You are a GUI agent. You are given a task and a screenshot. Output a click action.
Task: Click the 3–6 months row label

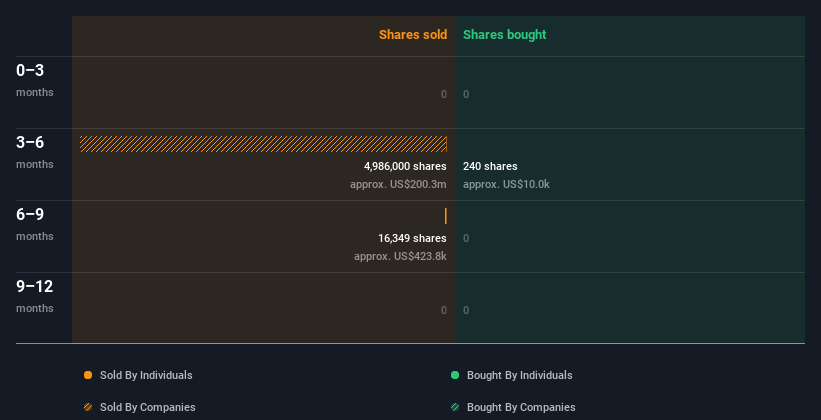click(x=35, y=152)
